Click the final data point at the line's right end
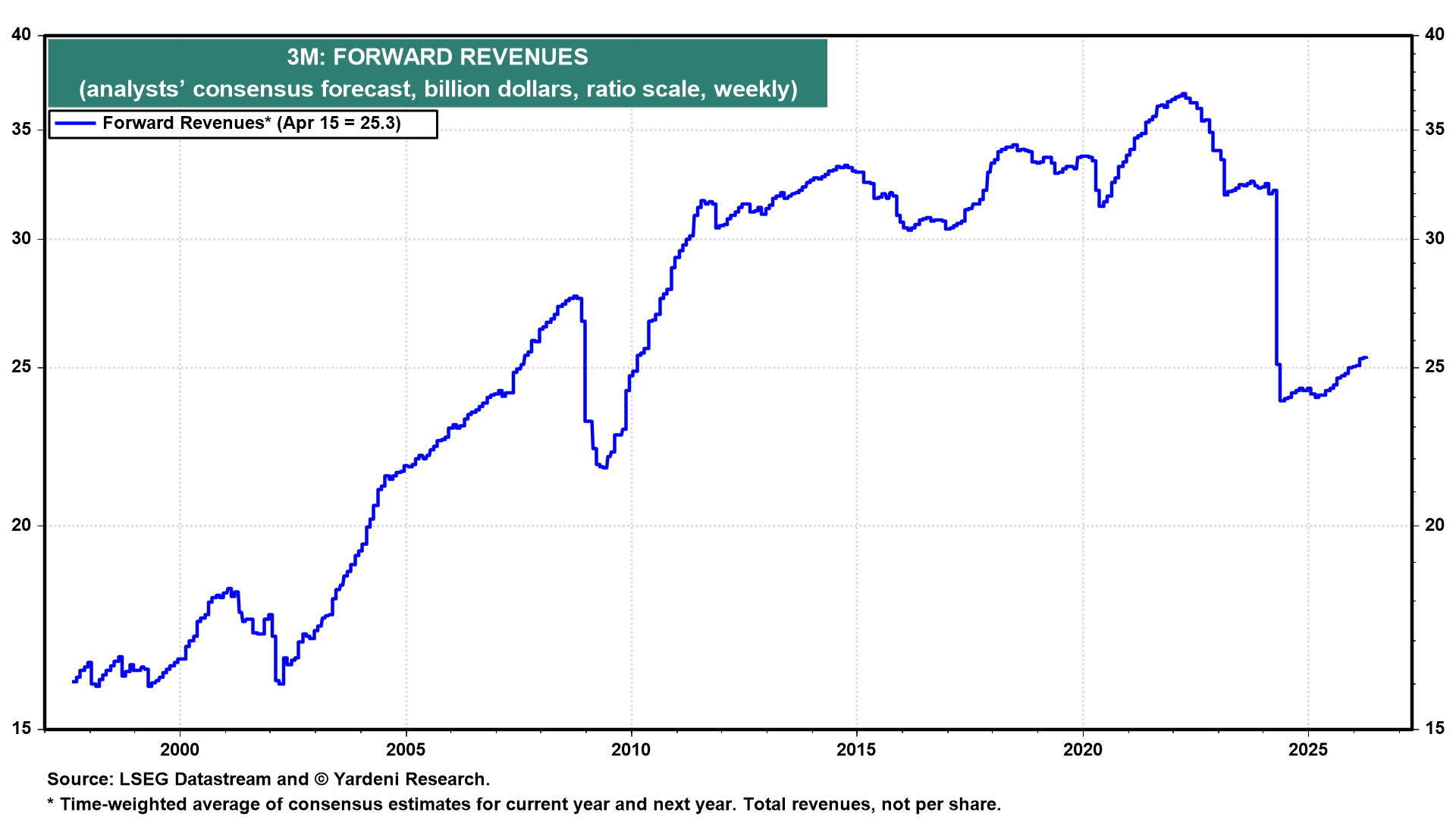This screenshot has width=1456, height=819. click(x=1366, y=358)
